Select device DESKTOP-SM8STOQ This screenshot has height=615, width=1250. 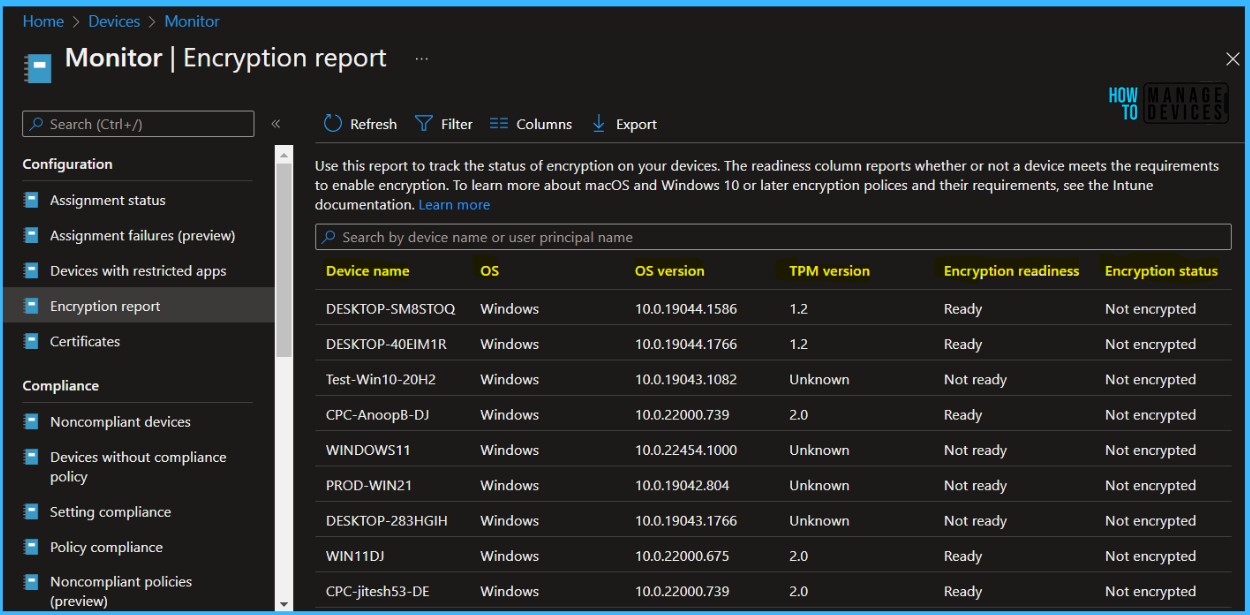(390, 309)
